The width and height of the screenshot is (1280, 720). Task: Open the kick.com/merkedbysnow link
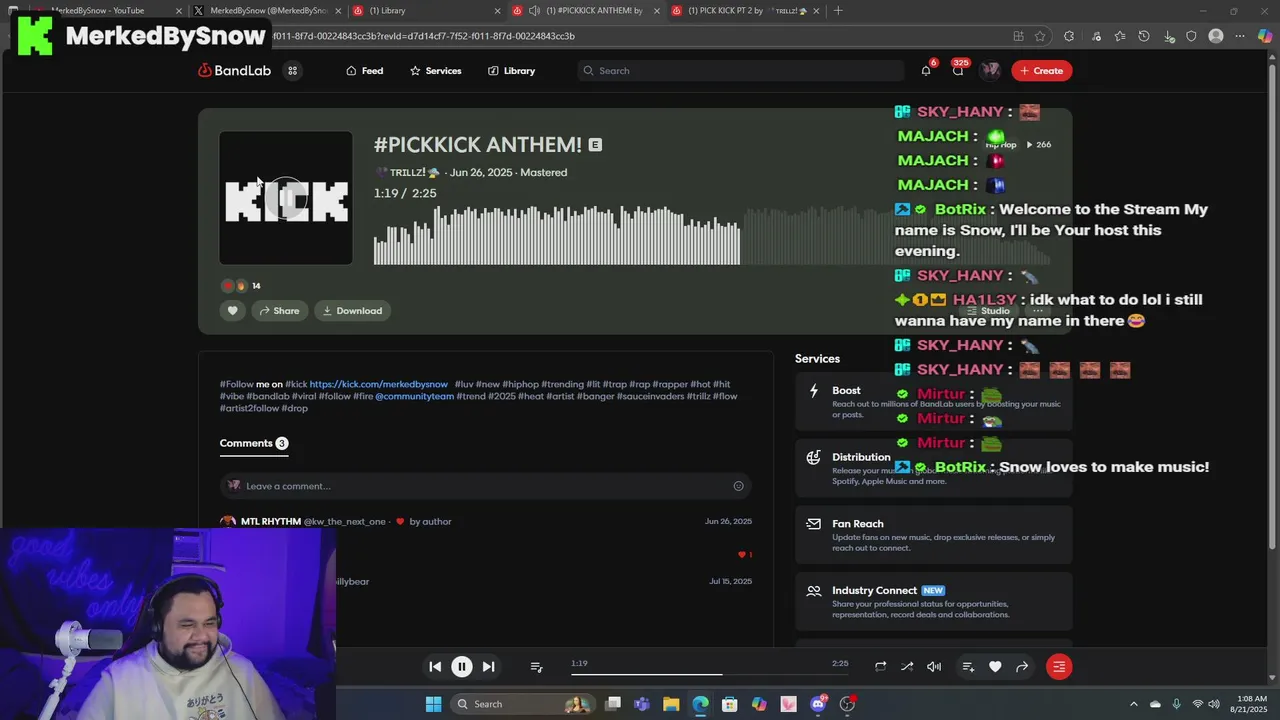[x=378, y=384]
